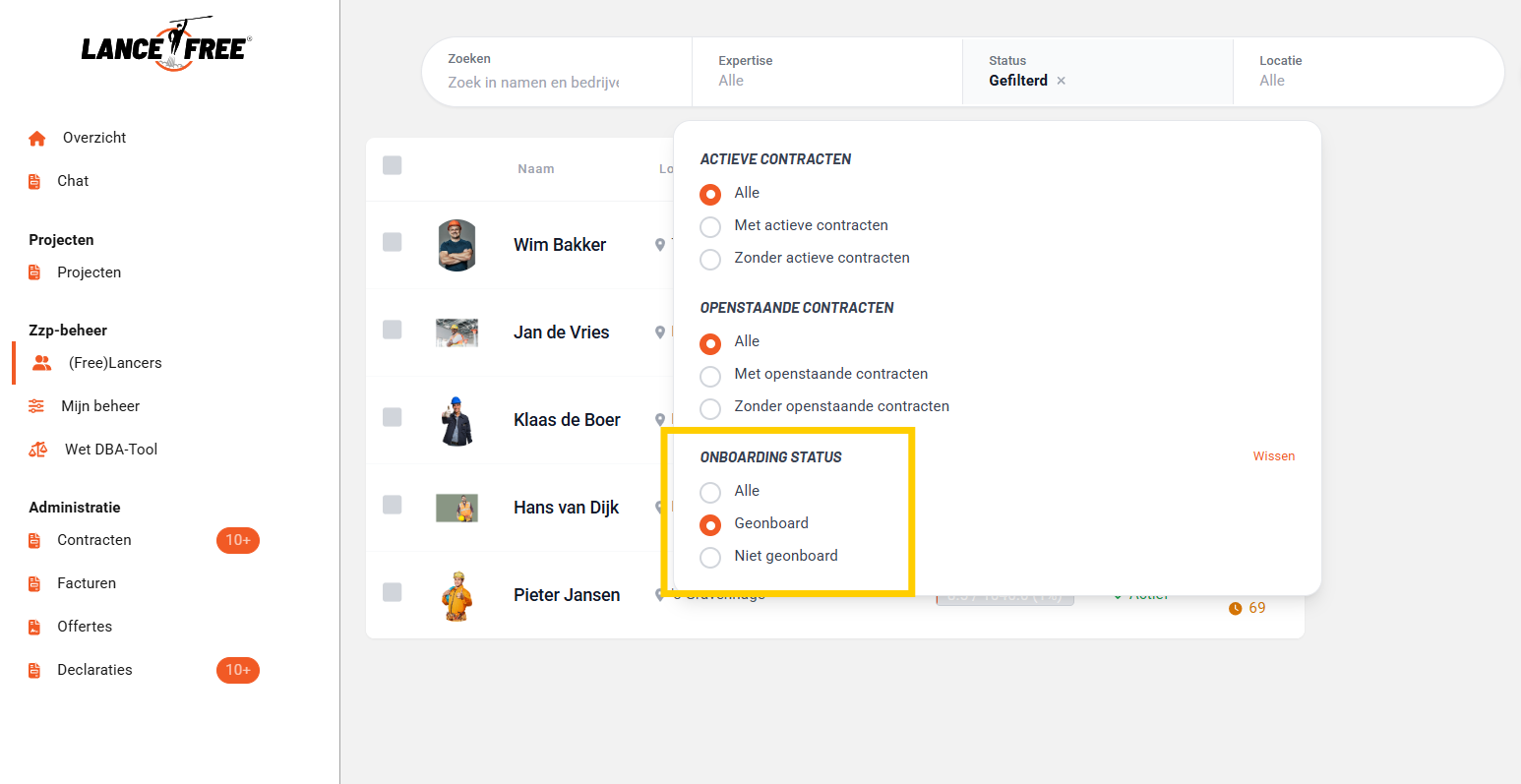
Task: Toggle the select-all checkbox in table header
Action: [392, 165]
